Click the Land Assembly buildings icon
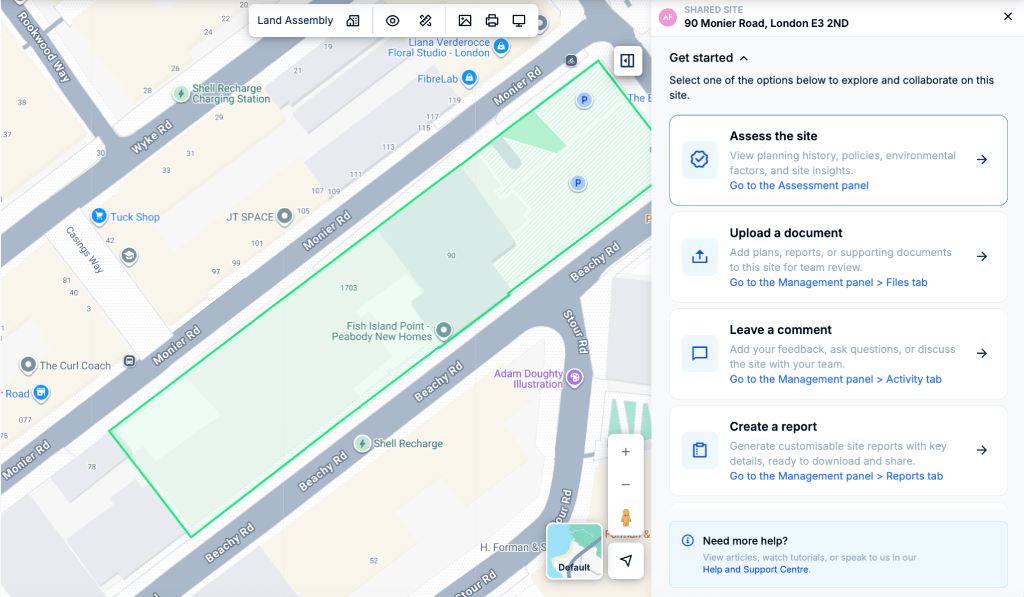The height and width of the screenshot is (597, 1024). tap(353, 21)
